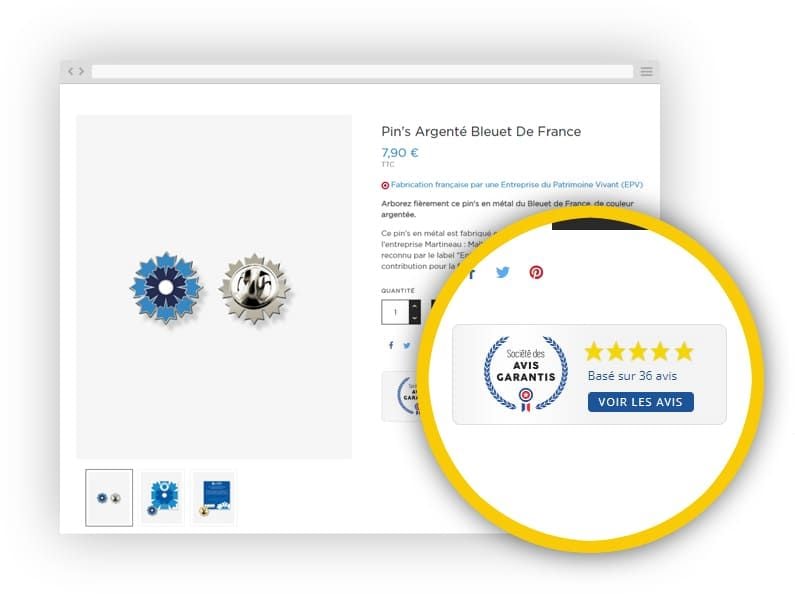Share via the small Twitter icon
Screen dimensions: 795x594
click(407, 346)
